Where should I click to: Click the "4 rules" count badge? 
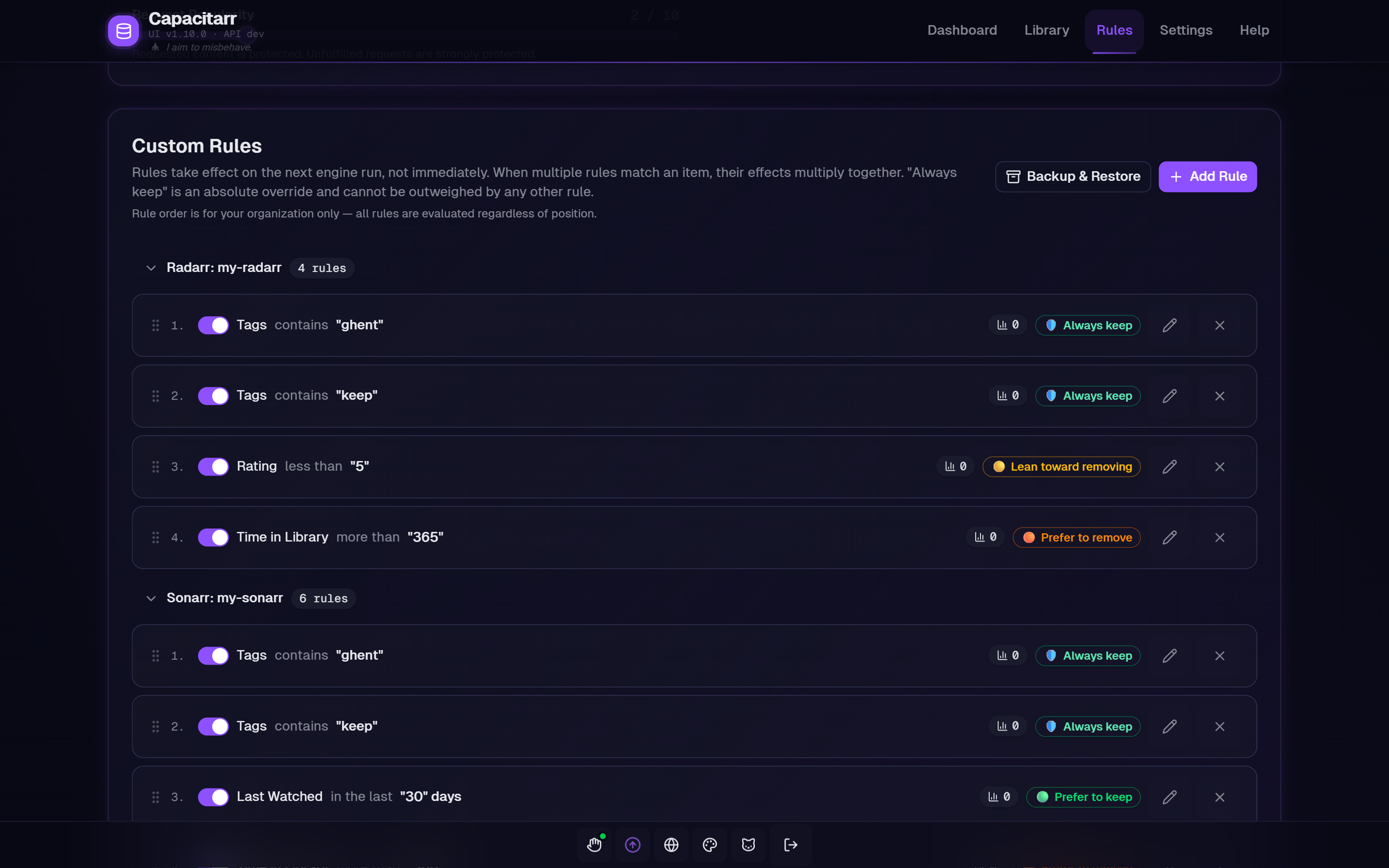(x=321, y=268)
